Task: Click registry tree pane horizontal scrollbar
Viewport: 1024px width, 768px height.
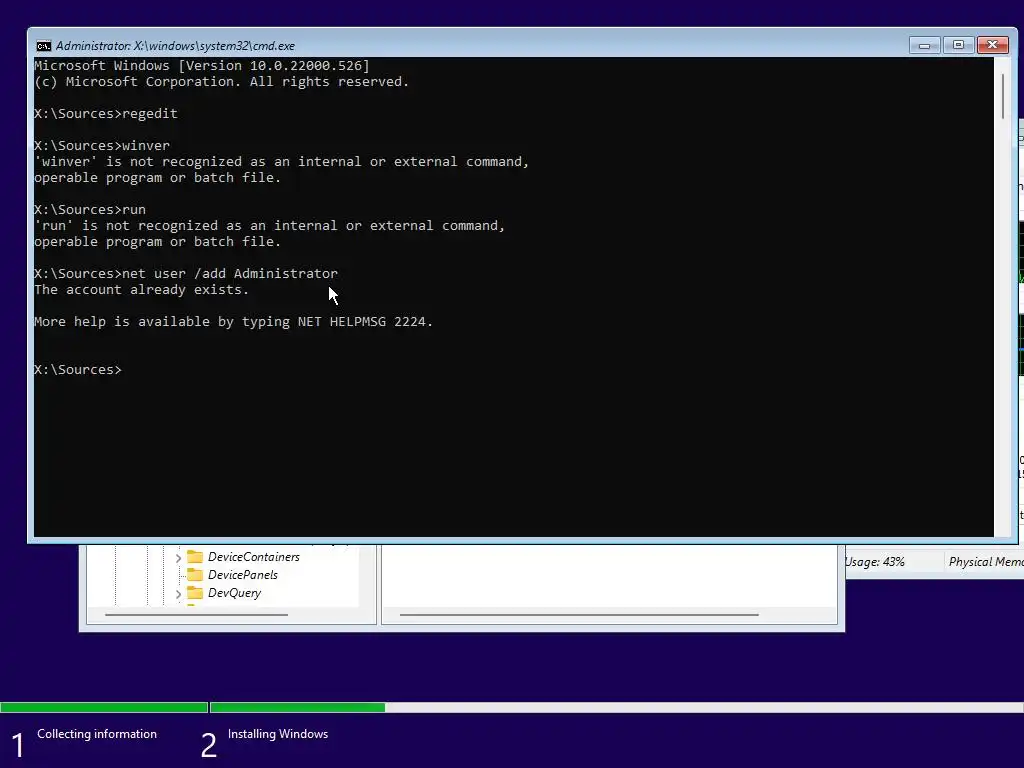Action: tap(196, 615)
